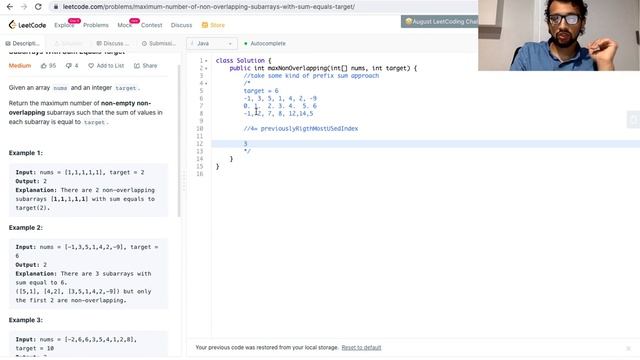This screenshot has height=360, width=640.
Task: Toggle the Autocomplete option
Action: [264, 43]
